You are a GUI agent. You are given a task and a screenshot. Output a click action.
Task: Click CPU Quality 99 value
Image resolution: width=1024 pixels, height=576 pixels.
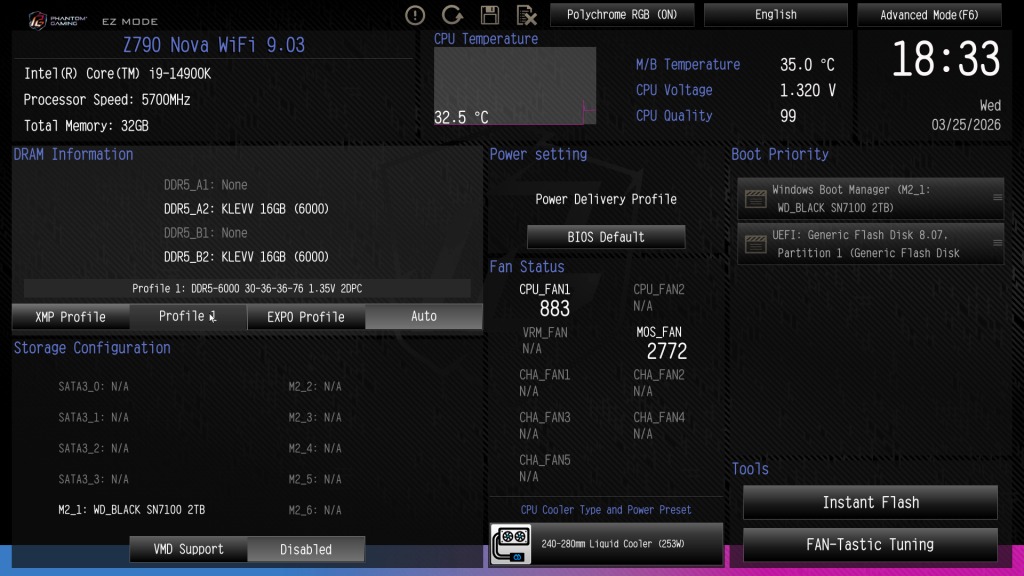(788, 116)
